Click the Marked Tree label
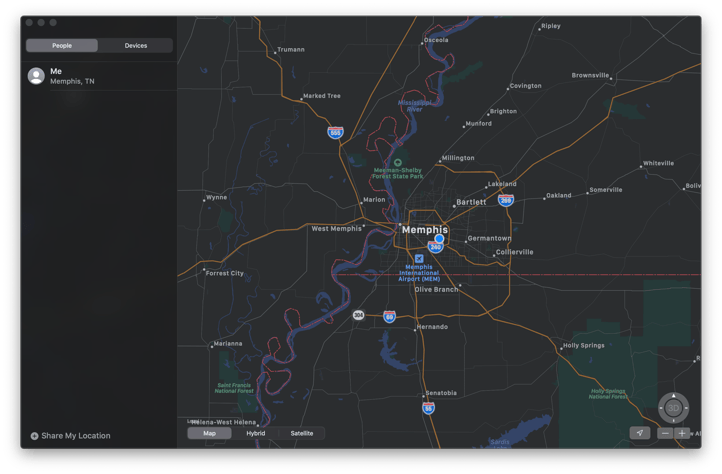Image resolution: width=722 pixels, height=474 pixels. 322,96
